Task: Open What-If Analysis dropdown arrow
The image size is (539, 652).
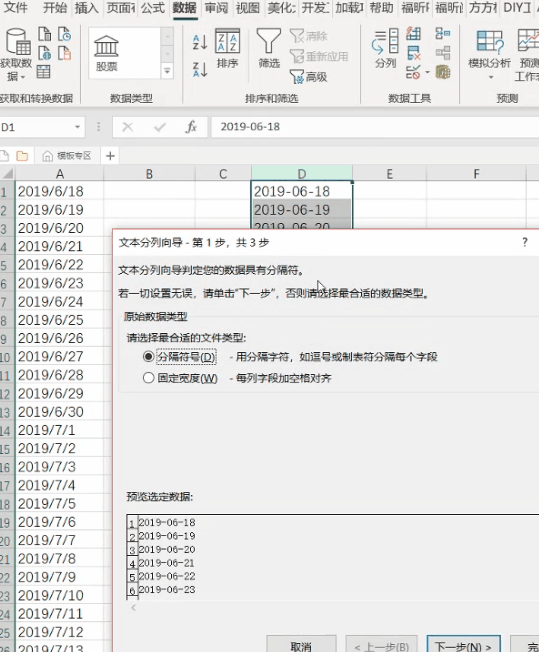Action: tap(491, 77)
